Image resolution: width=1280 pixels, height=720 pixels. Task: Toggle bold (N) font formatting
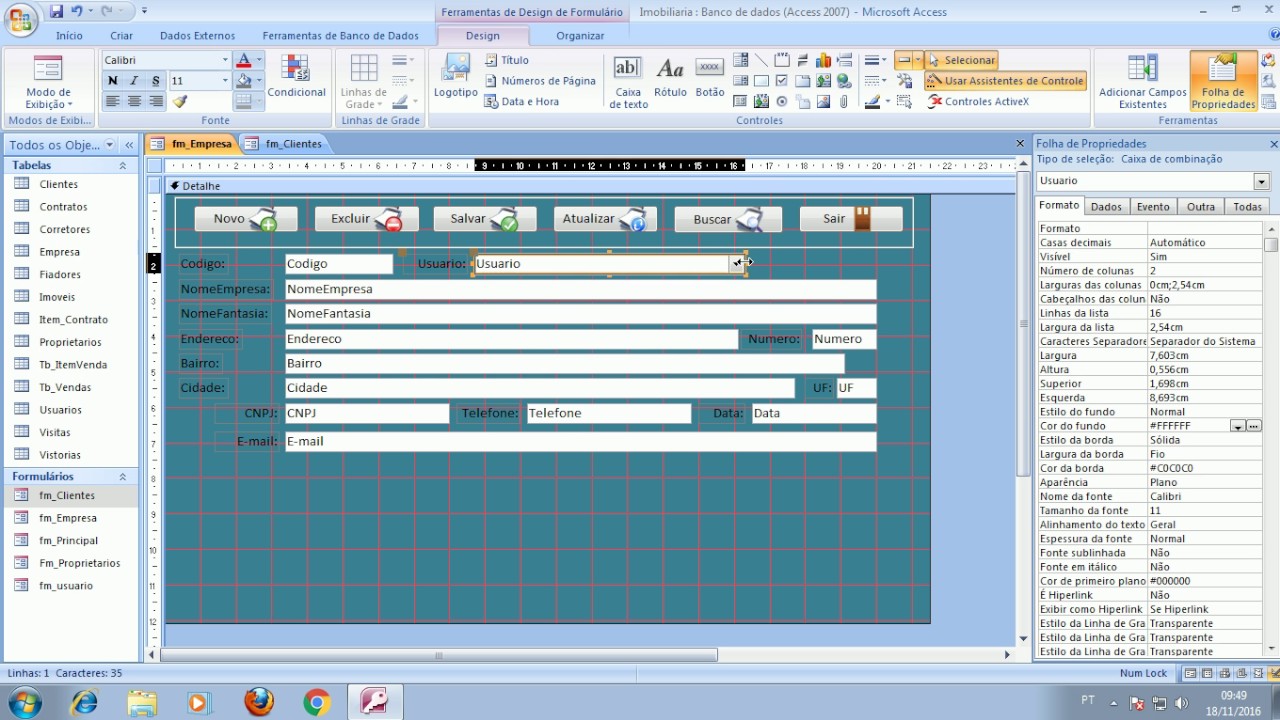coord(112,81)
